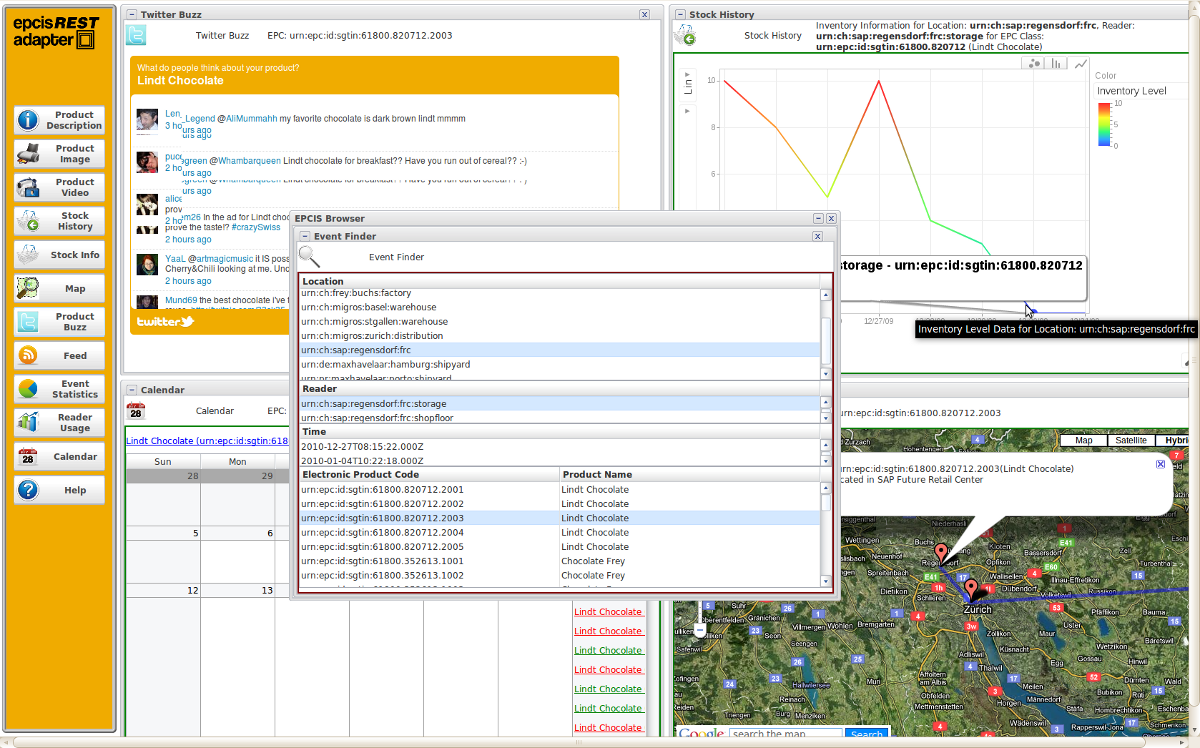
Task: Open Product Description from the sidebar
Action: point(59,120)
